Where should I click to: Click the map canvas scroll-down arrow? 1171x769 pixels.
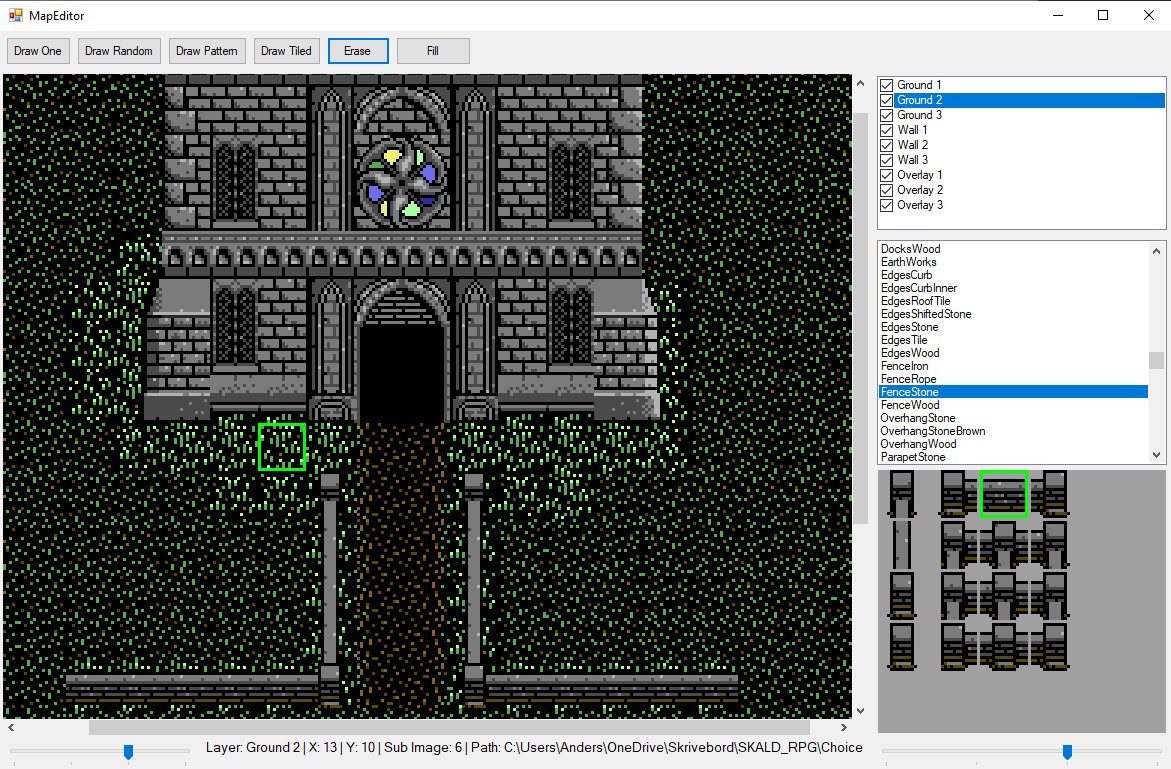click(x=860, y=711)
